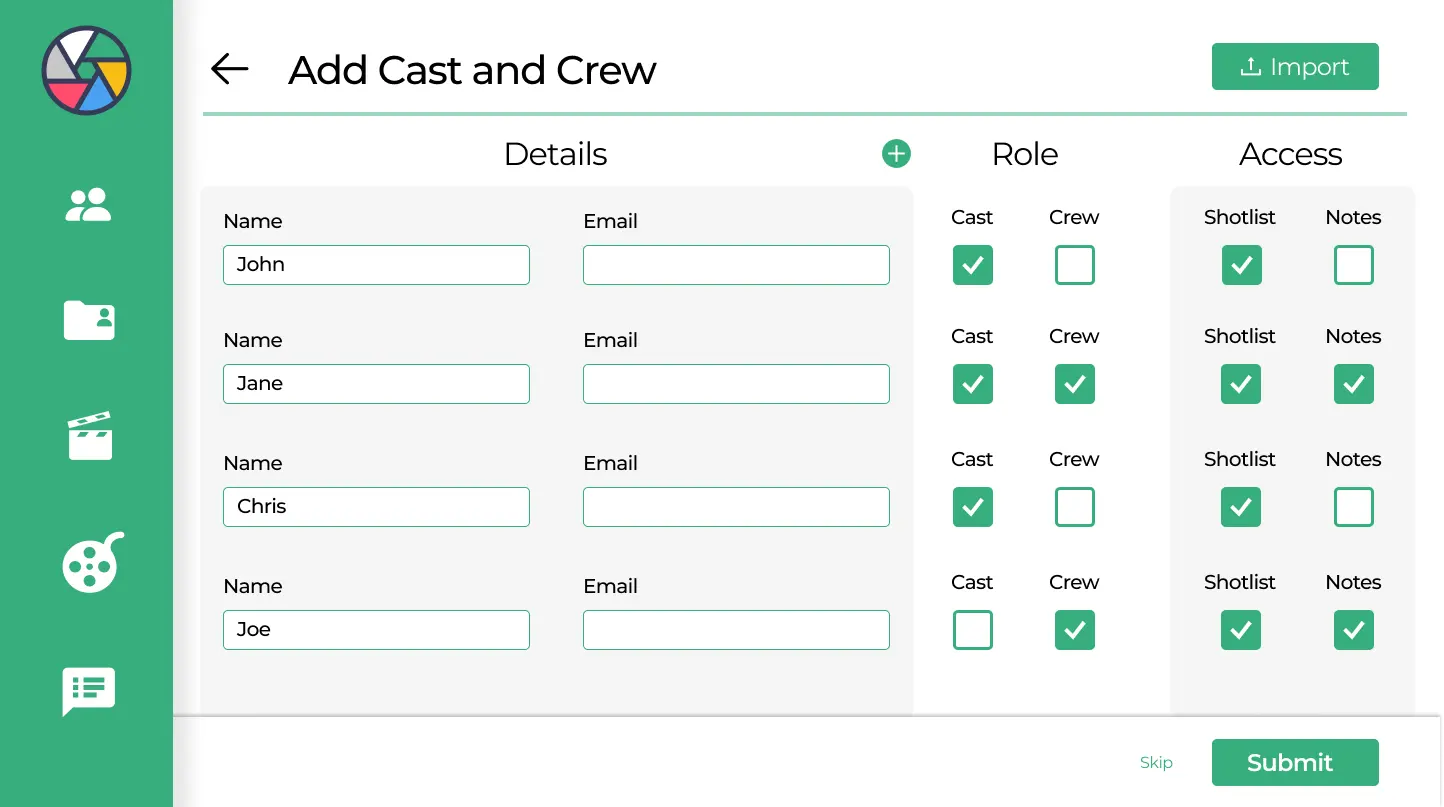
Task: Enable Crew role for John
Action: (x=1074, y=266)
